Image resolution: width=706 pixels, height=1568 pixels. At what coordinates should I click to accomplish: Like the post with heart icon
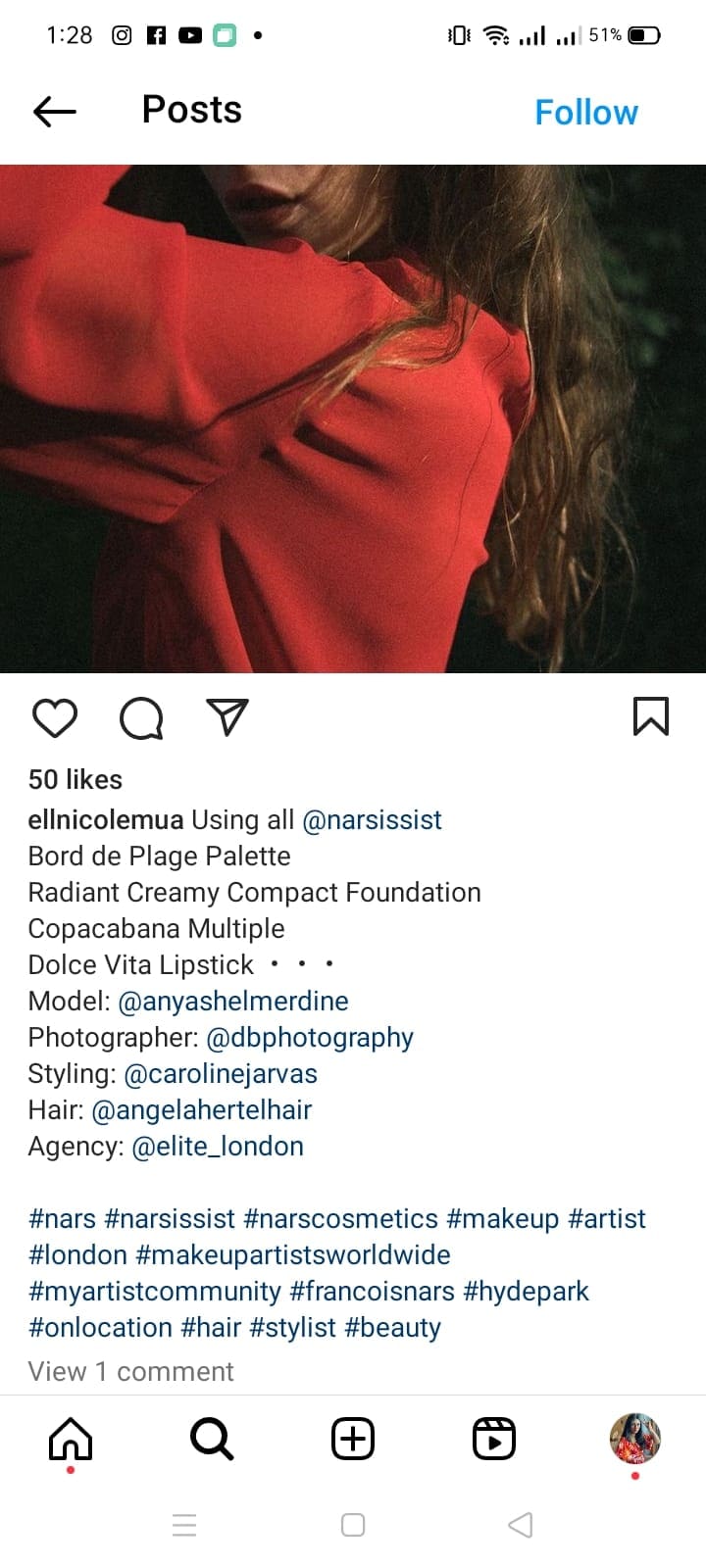(55, 718)
